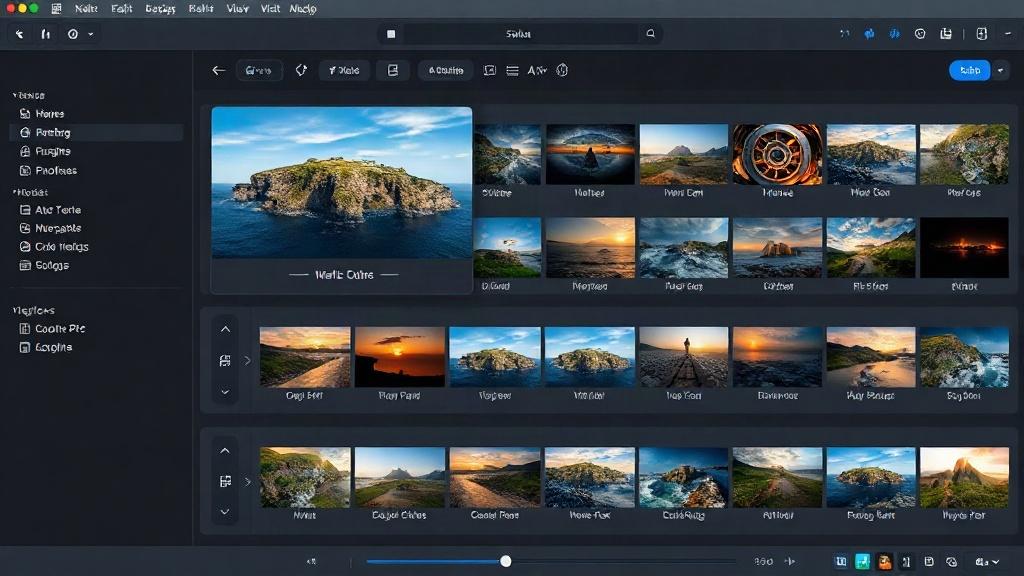Screen dimensions: 1024x576
Task: Click the diamond-shaped icon in the gallery toolbar
Action: coord(301,70)
